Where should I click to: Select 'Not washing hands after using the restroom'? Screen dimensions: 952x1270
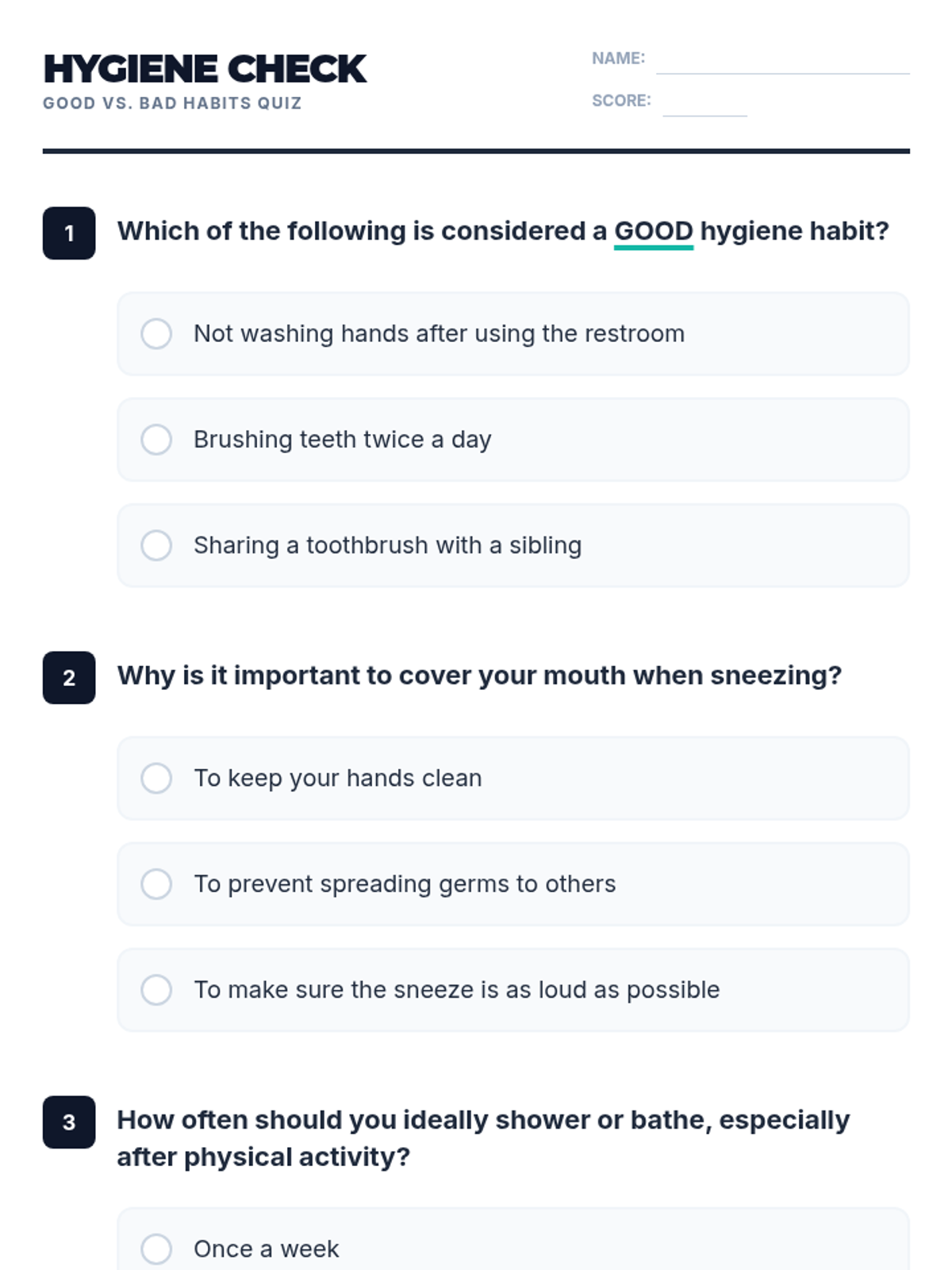pyautogui.click(x=156, y=334)
